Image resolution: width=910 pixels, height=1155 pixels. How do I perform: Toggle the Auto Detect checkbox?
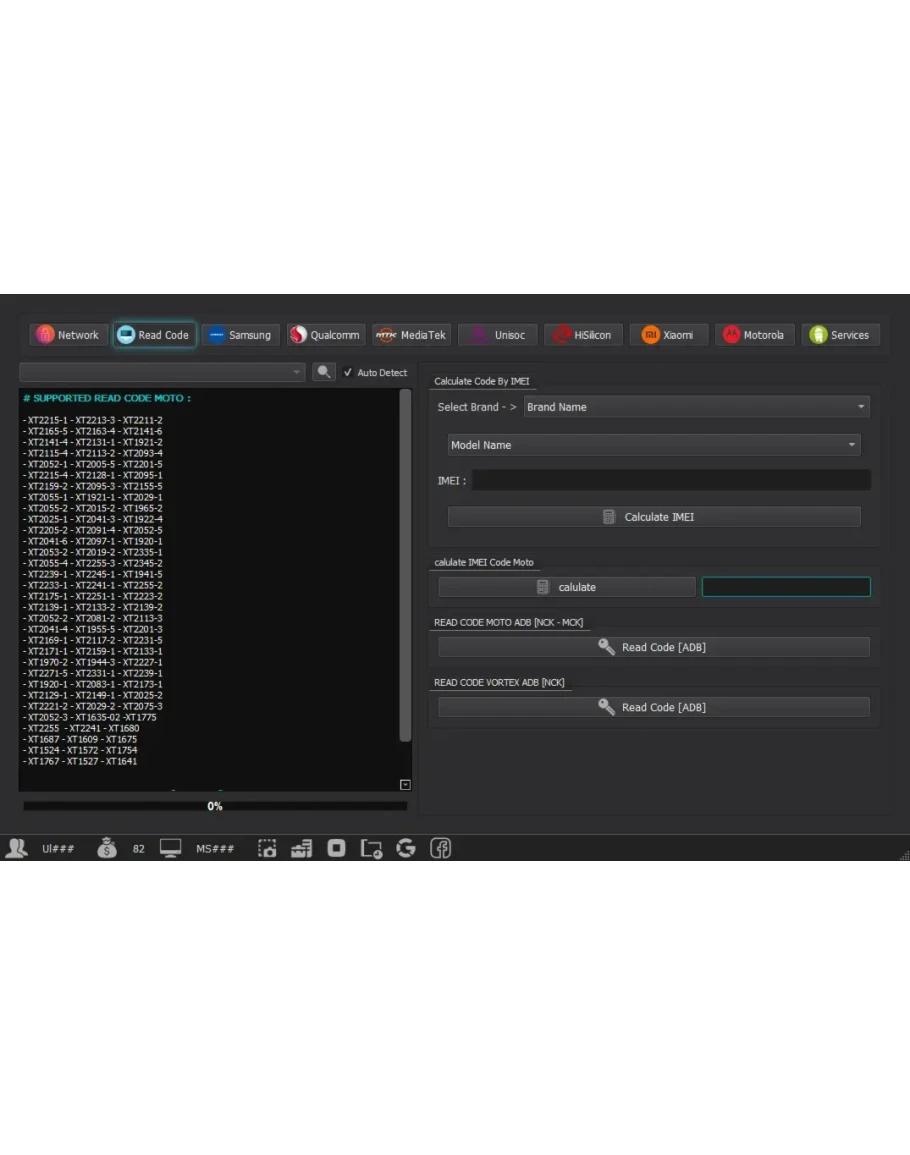(348, 372)
